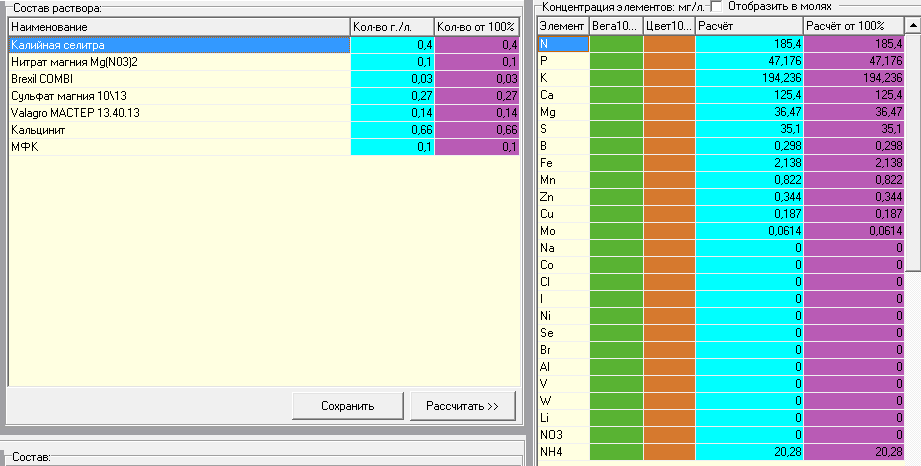Screen dimensions: 921x466
Task: Click the 'Сохранить' button
Action: click(348, 405)
